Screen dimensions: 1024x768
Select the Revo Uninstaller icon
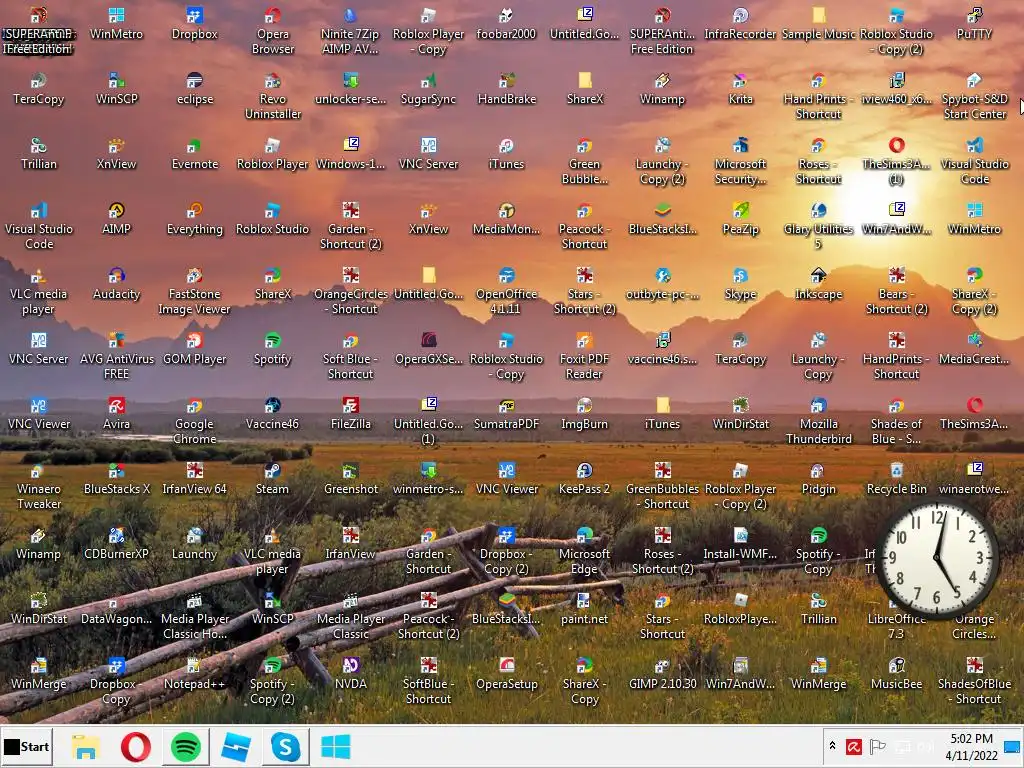pyautogui.click(x=272, y=96)
